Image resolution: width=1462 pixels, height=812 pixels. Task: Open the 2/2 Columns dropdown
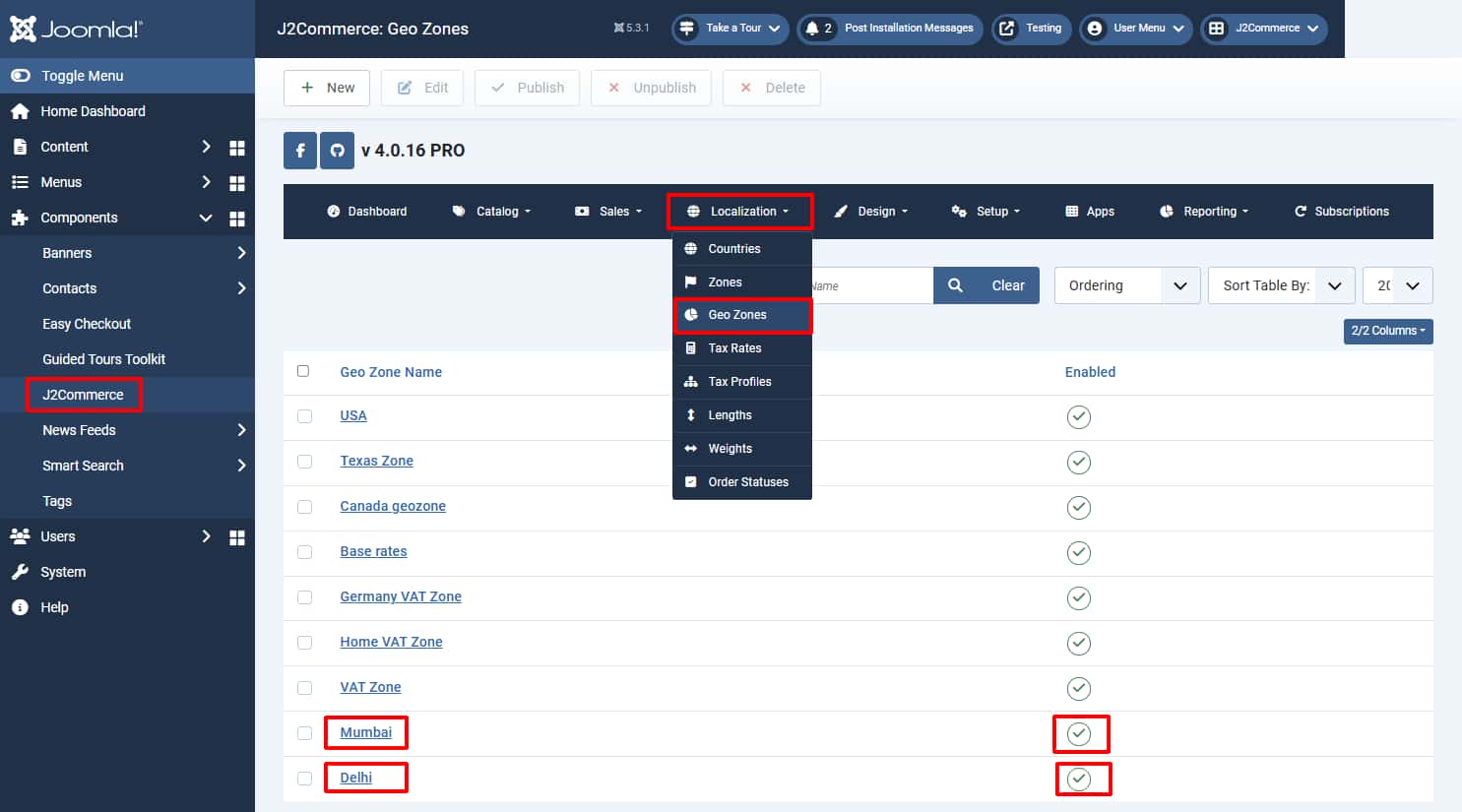pos(1388,331)
